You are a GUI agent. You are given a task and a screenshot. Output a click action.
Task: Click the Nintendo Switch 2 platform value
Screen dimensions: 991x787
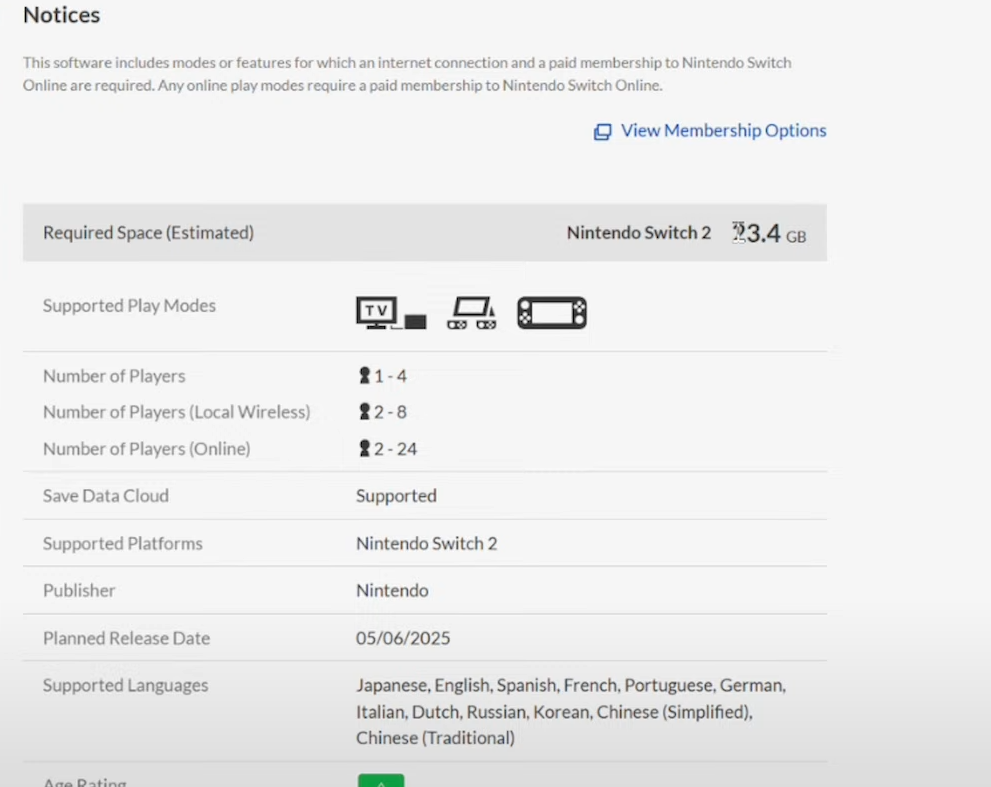point(427,543)
